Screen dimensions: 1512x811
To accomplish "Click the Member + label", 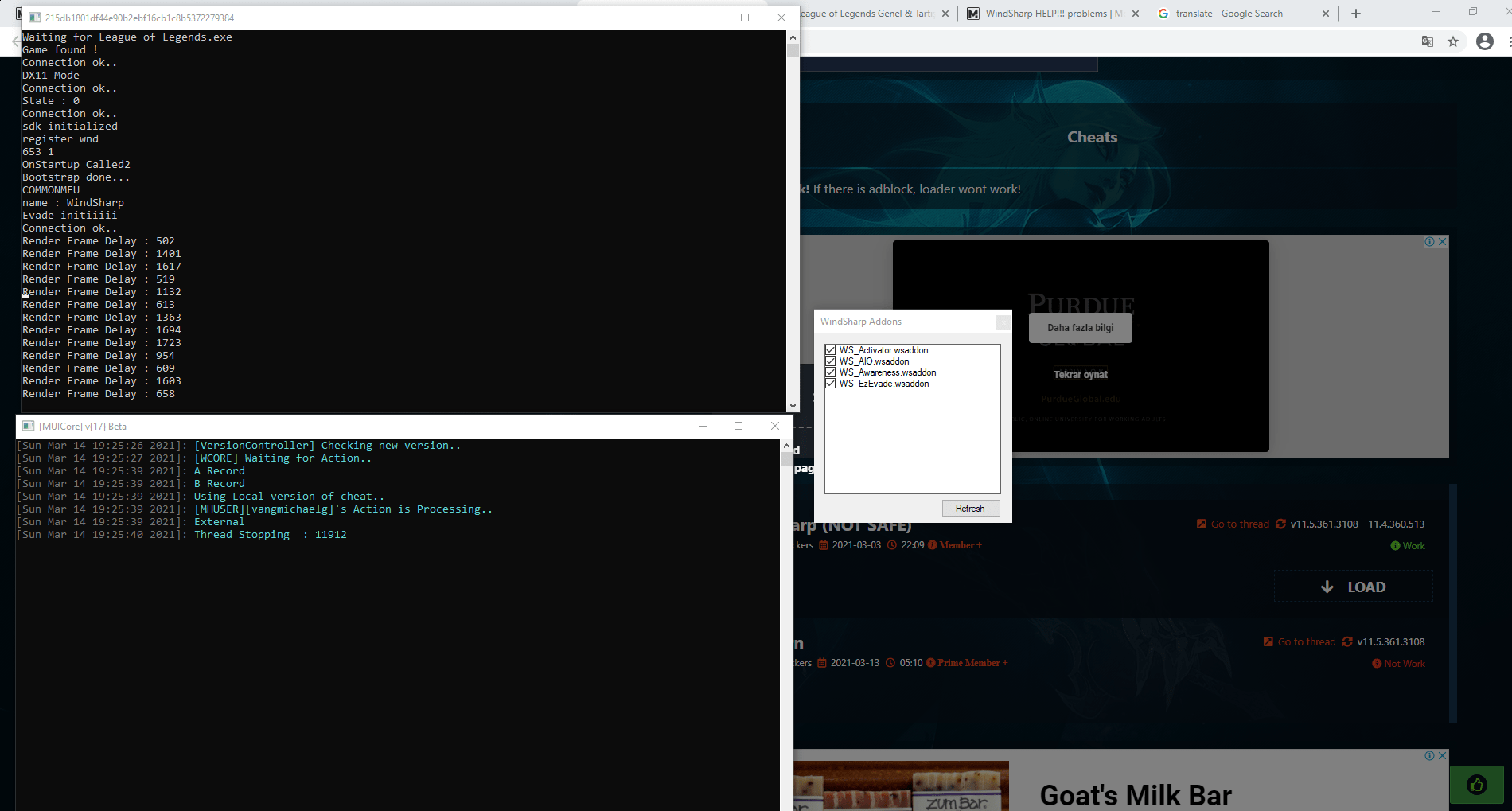I will (960, 545).
